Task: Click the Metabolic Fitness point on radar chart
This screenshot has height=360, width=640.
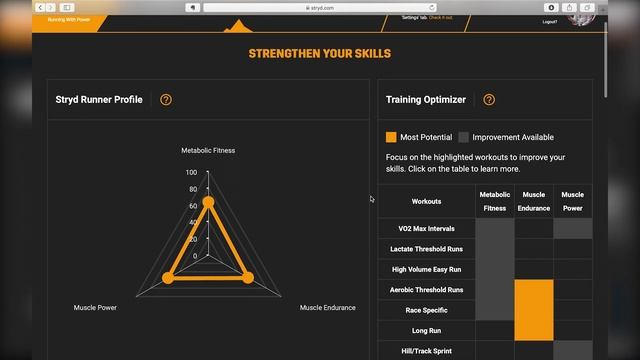Action: pyautogui.click(x=208, y=202)
